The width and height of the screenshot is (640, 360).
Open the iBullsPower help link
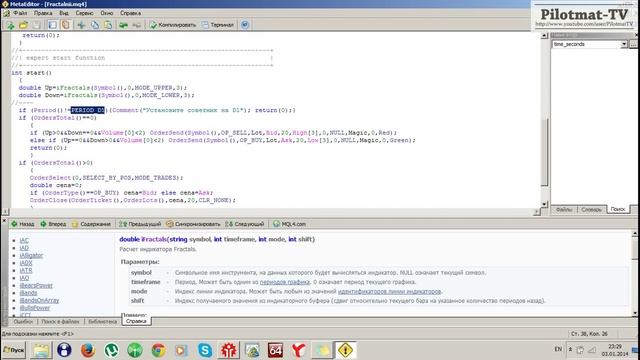coord(35,308)
